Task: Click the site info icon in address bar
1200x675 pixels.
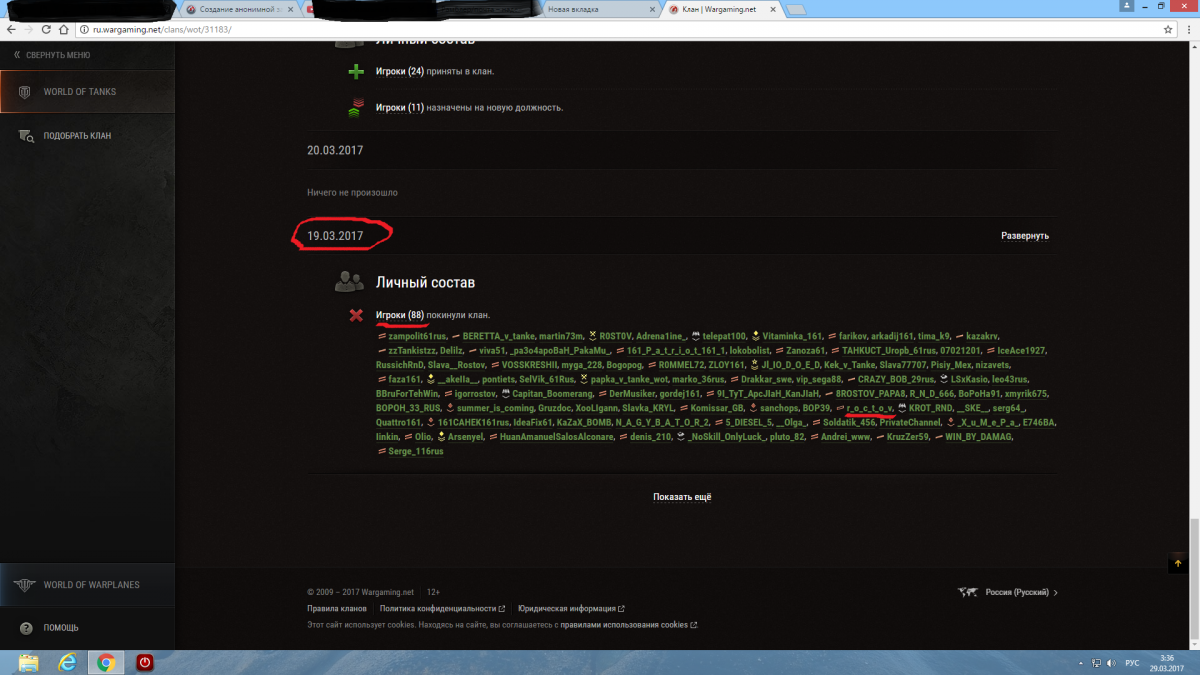Action: 83,30
